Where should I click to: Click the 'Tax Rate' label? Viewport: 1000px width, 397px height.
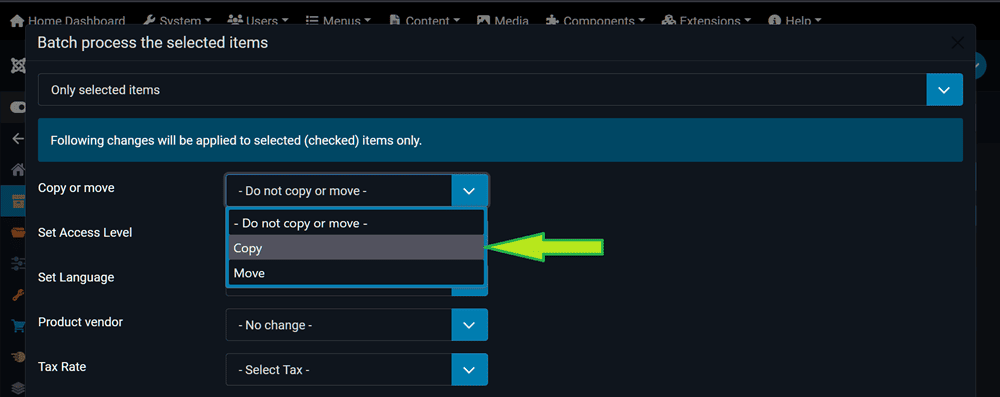pyautogui.click(x=62, y=366)
